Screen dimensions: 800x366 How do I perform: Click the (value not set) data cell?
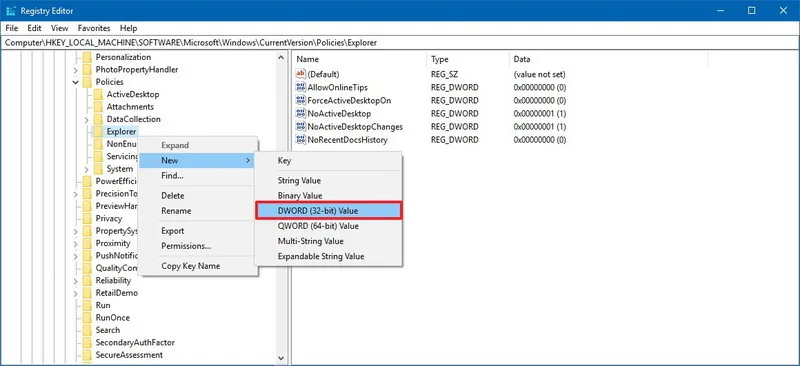[539, 74]
